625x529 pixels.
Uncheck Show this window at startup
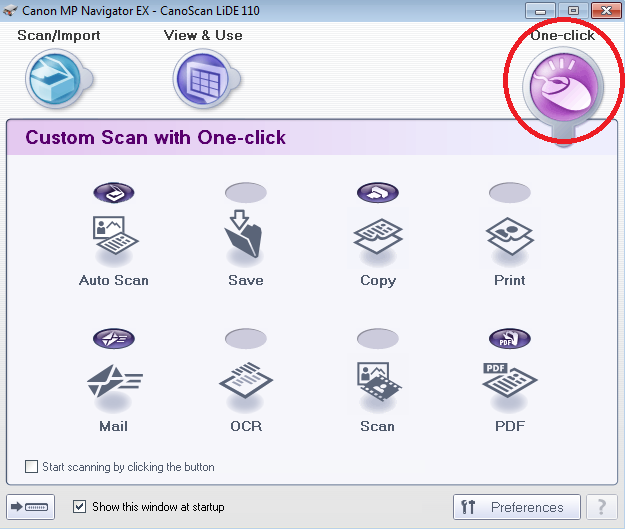(x=79, y=507)
